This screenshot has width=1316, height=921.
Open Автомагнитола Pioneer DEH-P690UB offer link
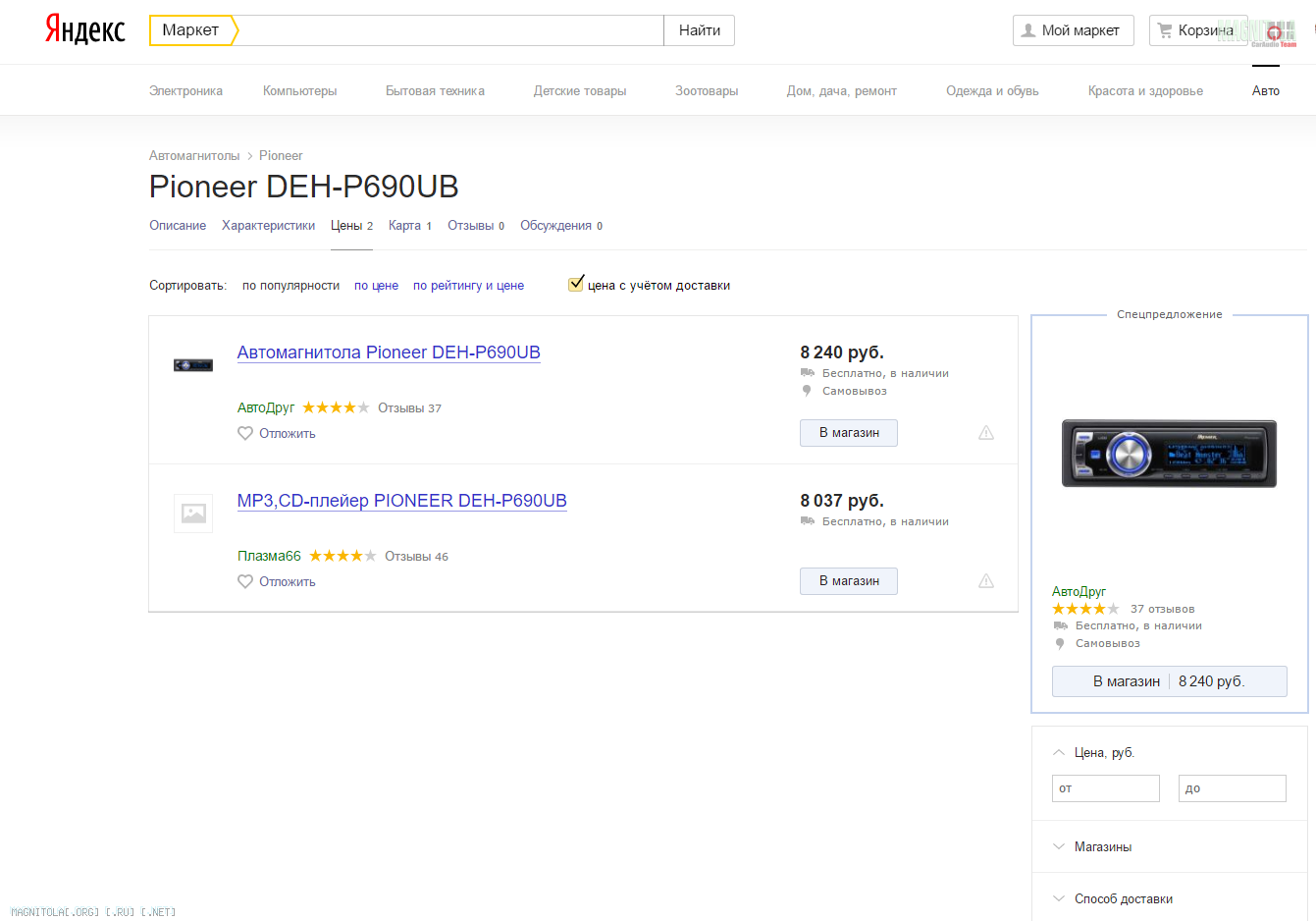pos(389,352)
